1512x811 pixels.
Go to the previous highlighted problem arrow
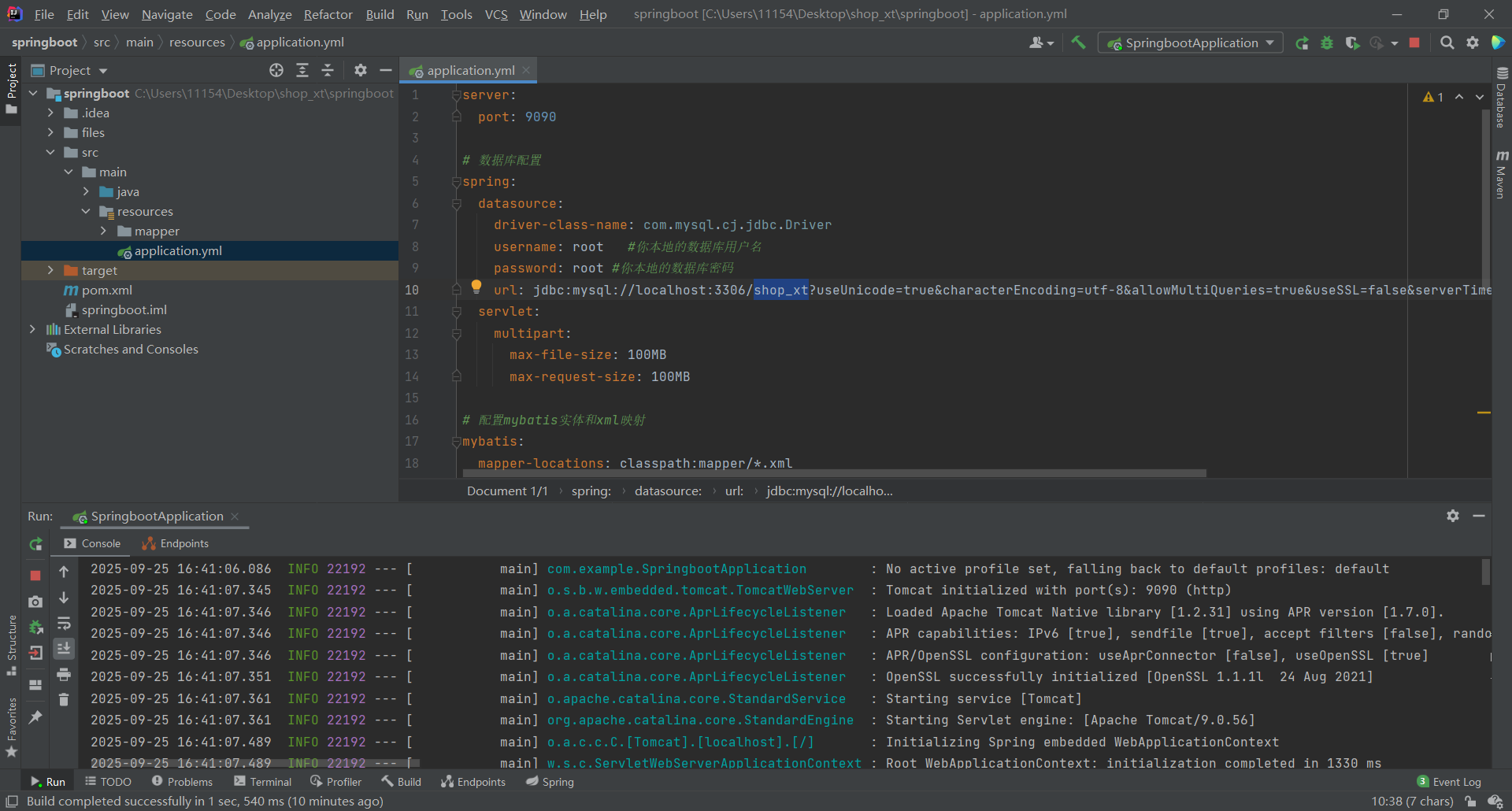pyautogui.click(x=1459, y=97)
